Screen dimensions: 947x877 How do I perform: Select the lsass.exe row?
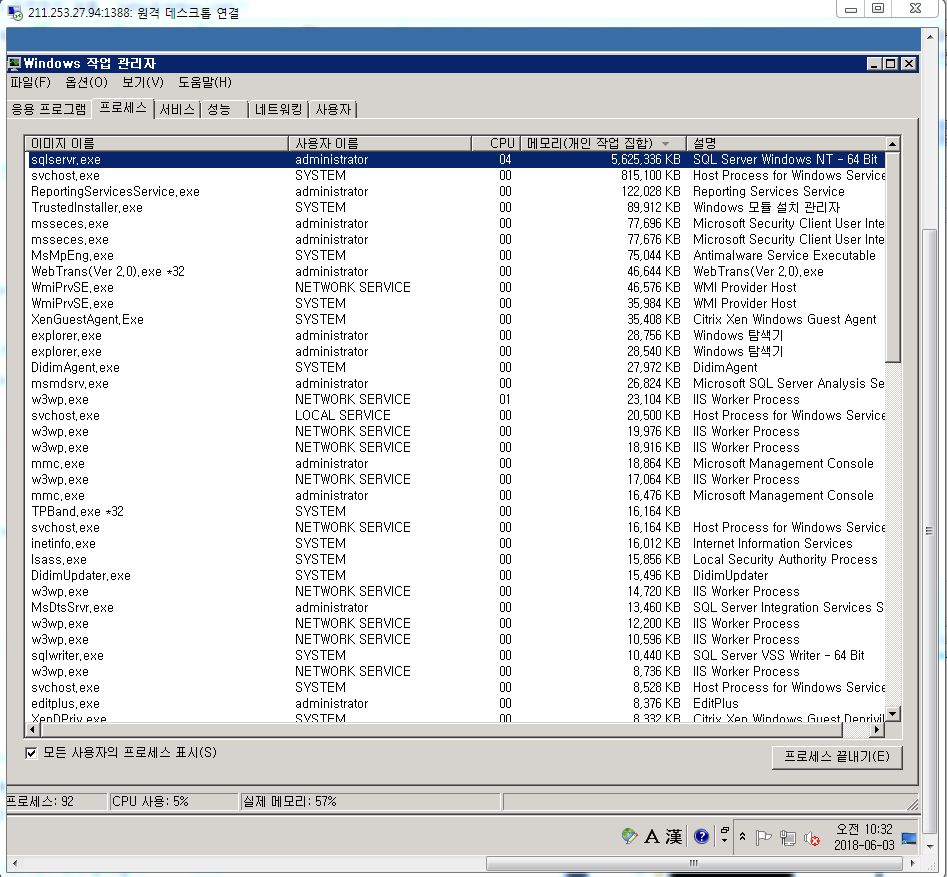[457, 559]
